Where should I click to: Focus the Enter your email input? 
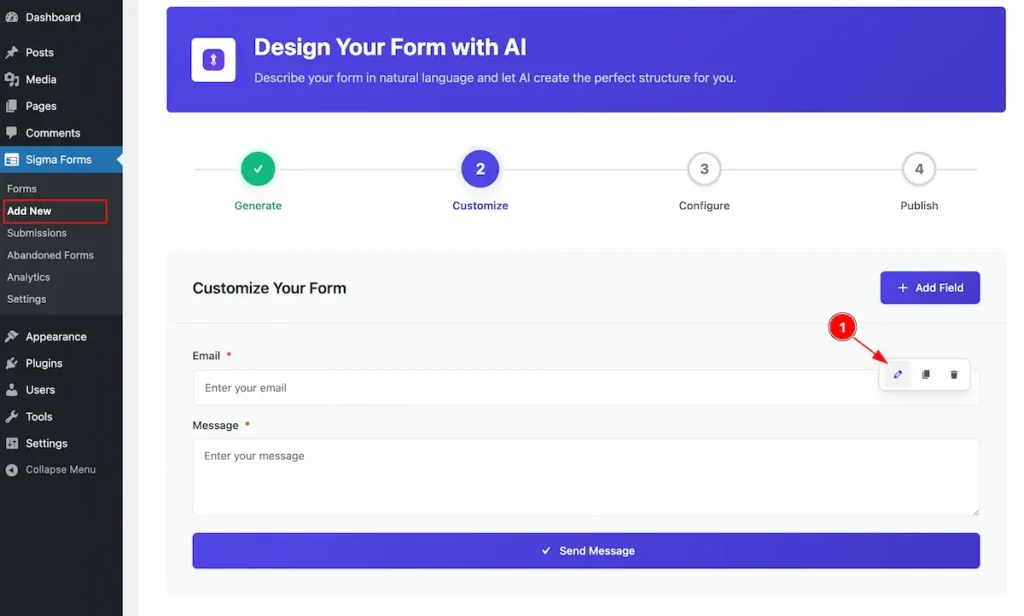click(536, 388)
